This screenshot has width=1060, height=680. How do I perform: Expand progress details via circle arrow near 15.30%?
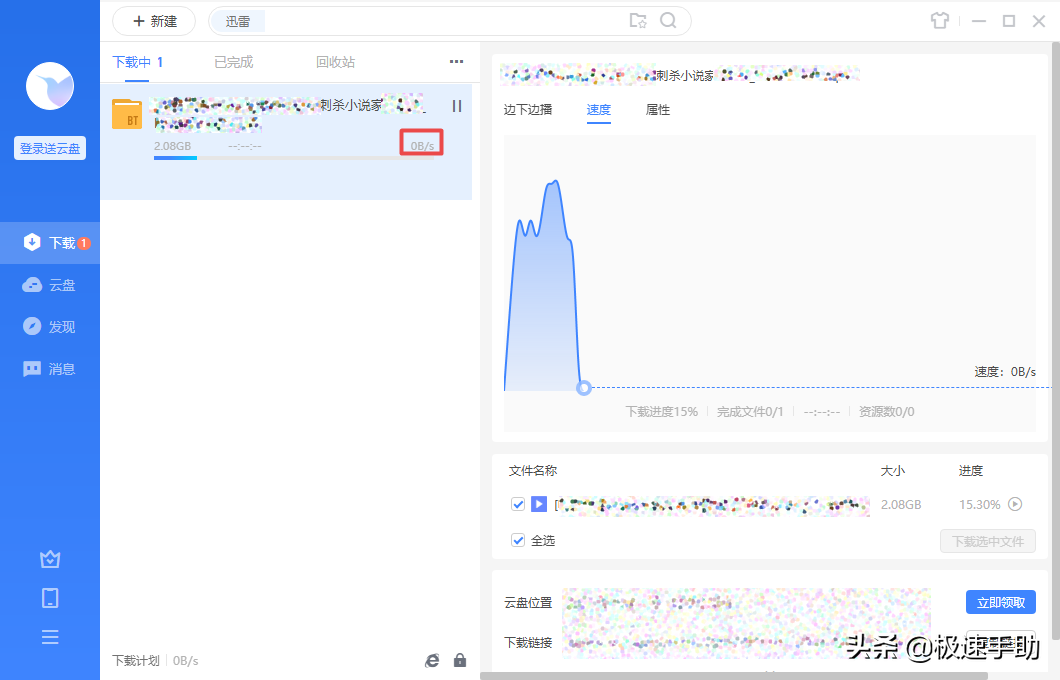[1016, 504]
